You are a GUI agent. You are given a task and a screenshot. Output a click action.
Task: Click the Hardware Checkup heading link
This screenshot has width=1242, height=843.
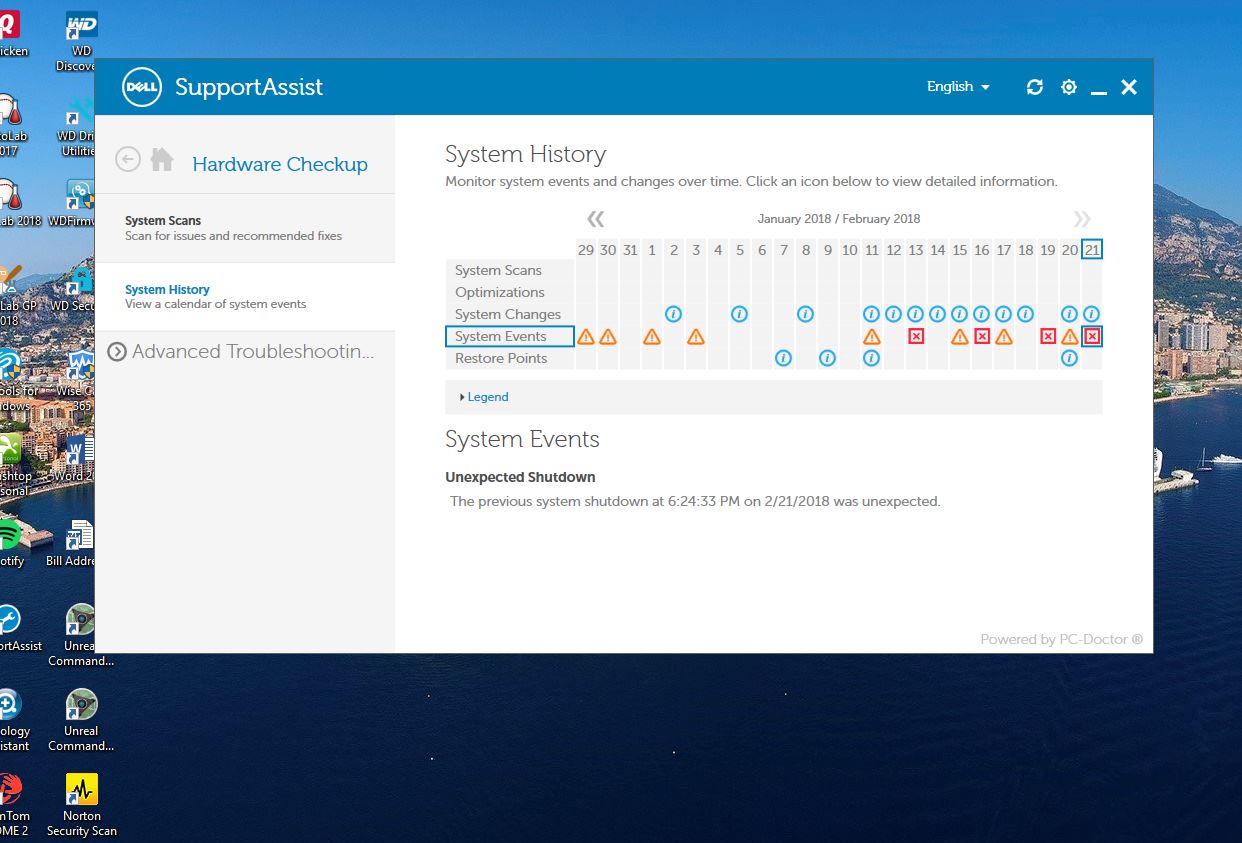tap(280, 164)
